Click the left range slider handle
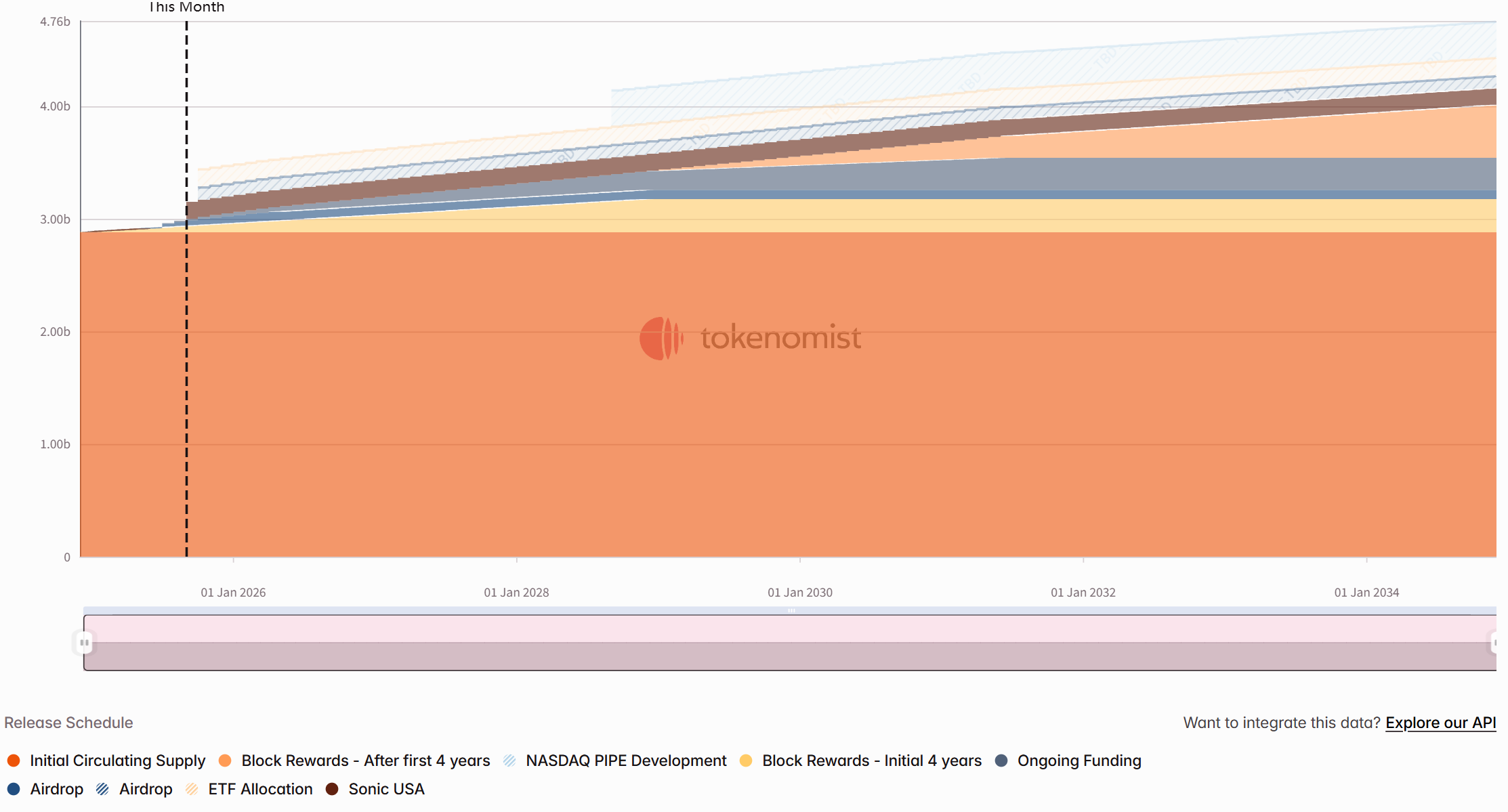Screen dimensions: 1508x812 84,643
